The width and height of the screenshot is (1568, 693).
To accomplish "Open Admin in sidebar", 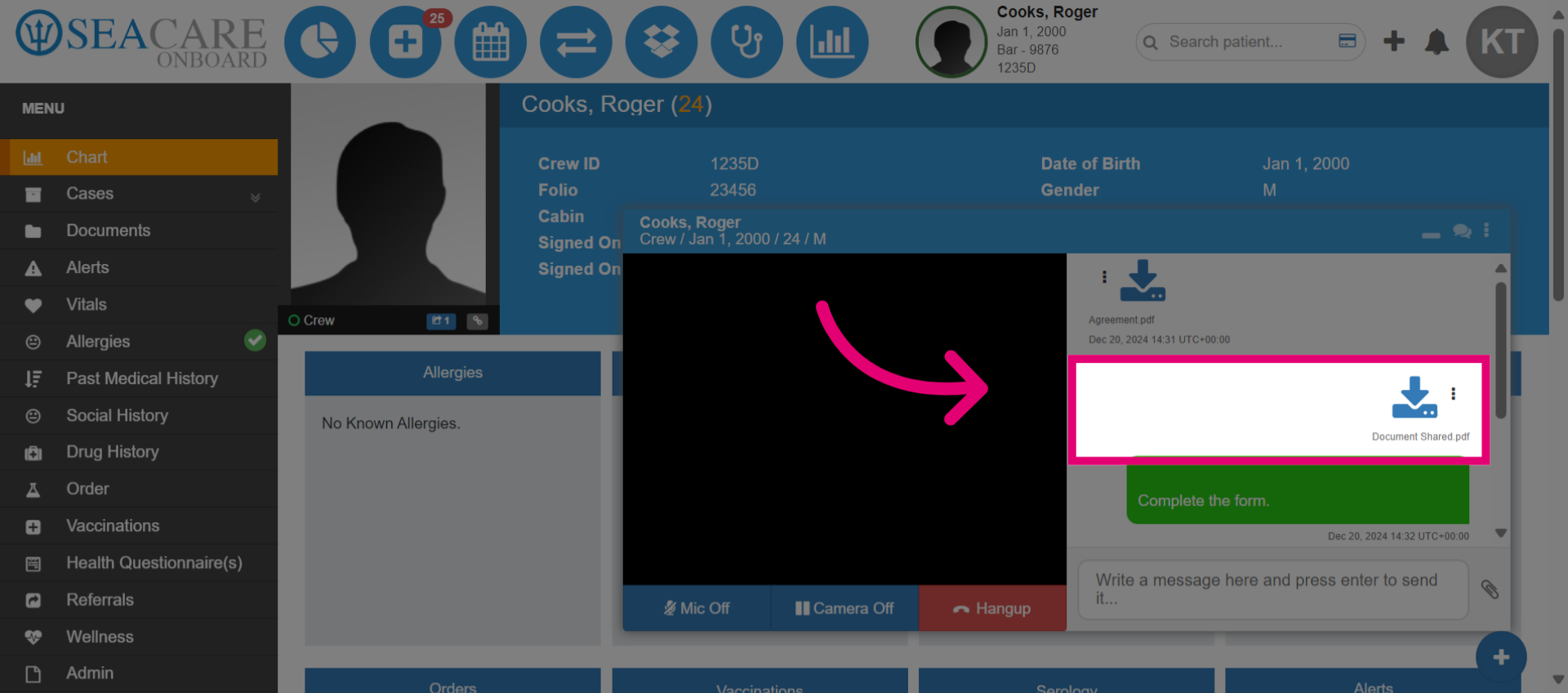I will [x=139, y=673].
